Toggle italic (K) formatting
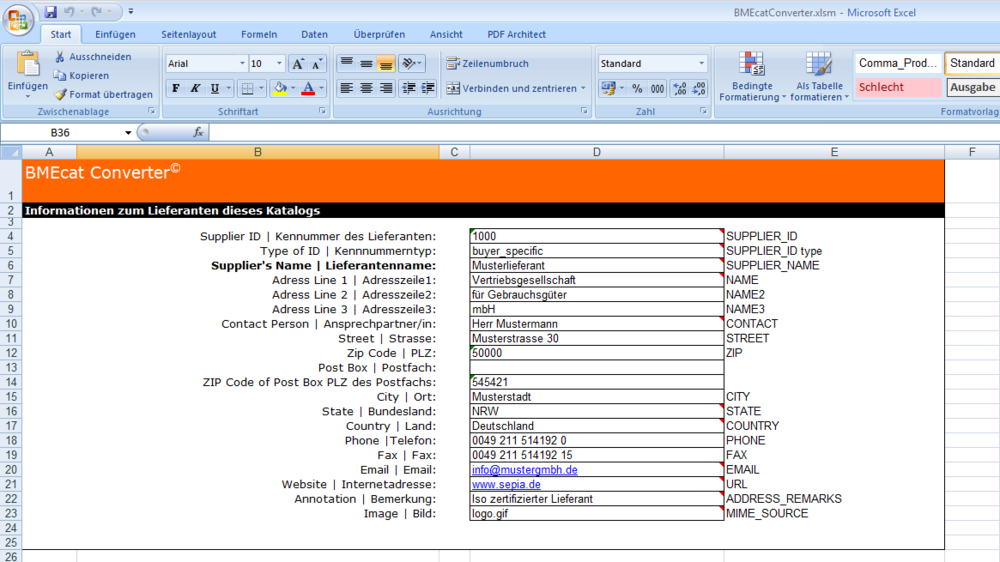The image size is (1000, 562). pyautogui.click(x=195, y=89)
